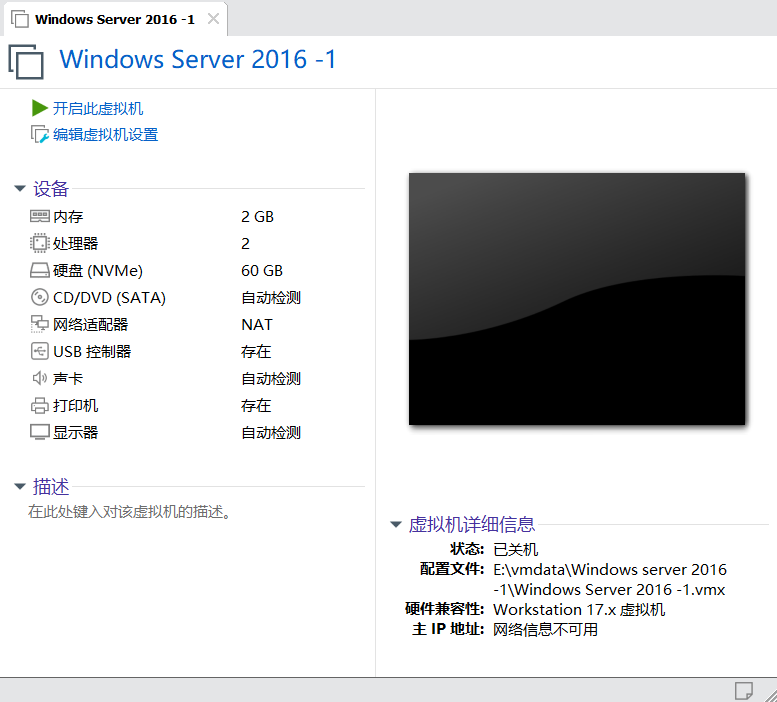
Task: Click 网络信息不可用 IP address text
Action: (546, 629)
